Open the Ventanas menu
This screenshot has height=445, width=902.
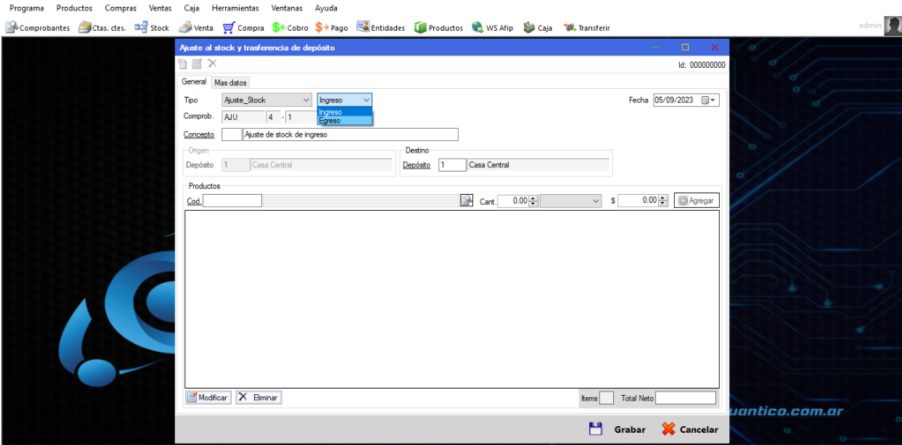coord(286,9)
